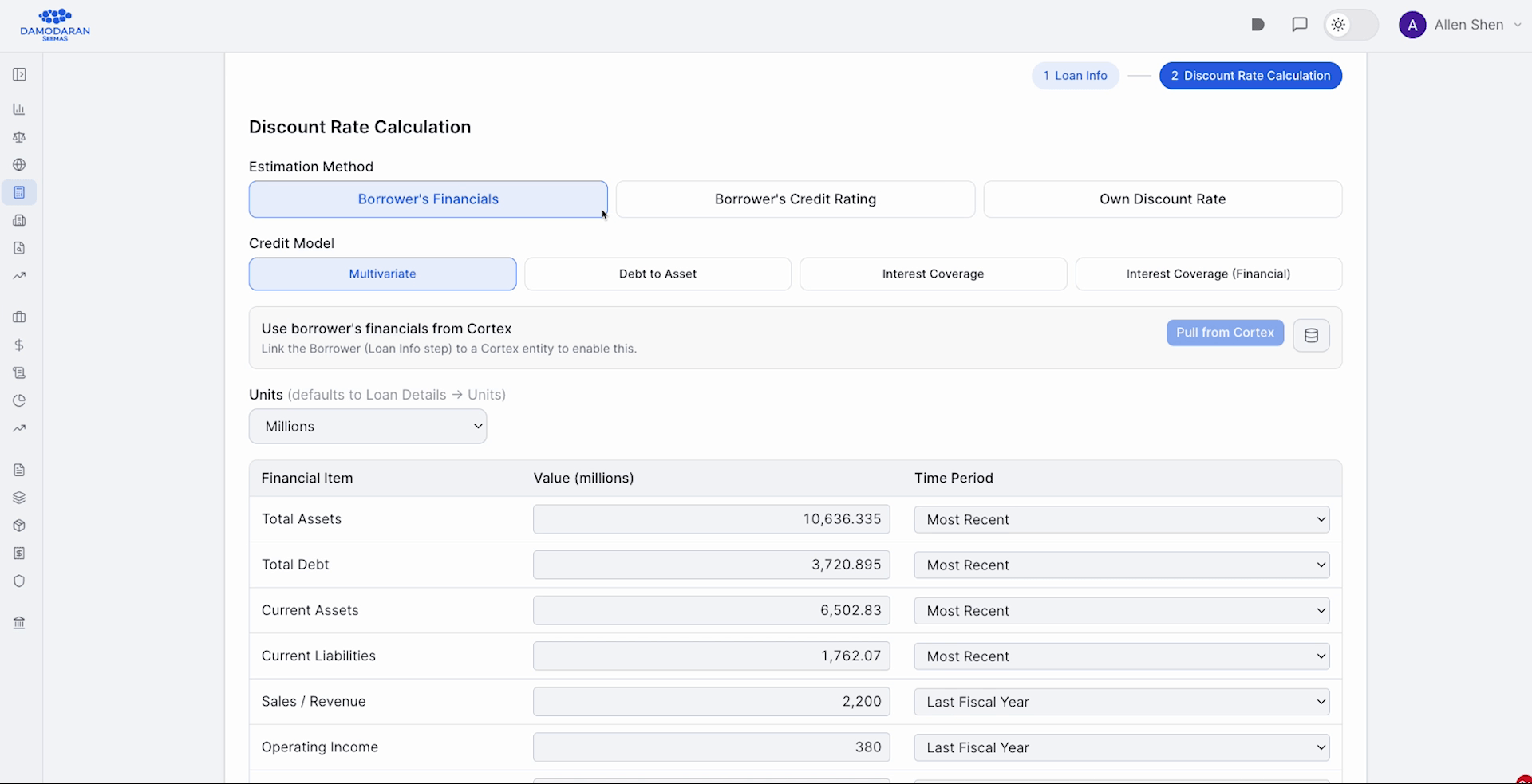
Task: Open Sales / Revenue time period dropdown
Action: coord(1122,702)
